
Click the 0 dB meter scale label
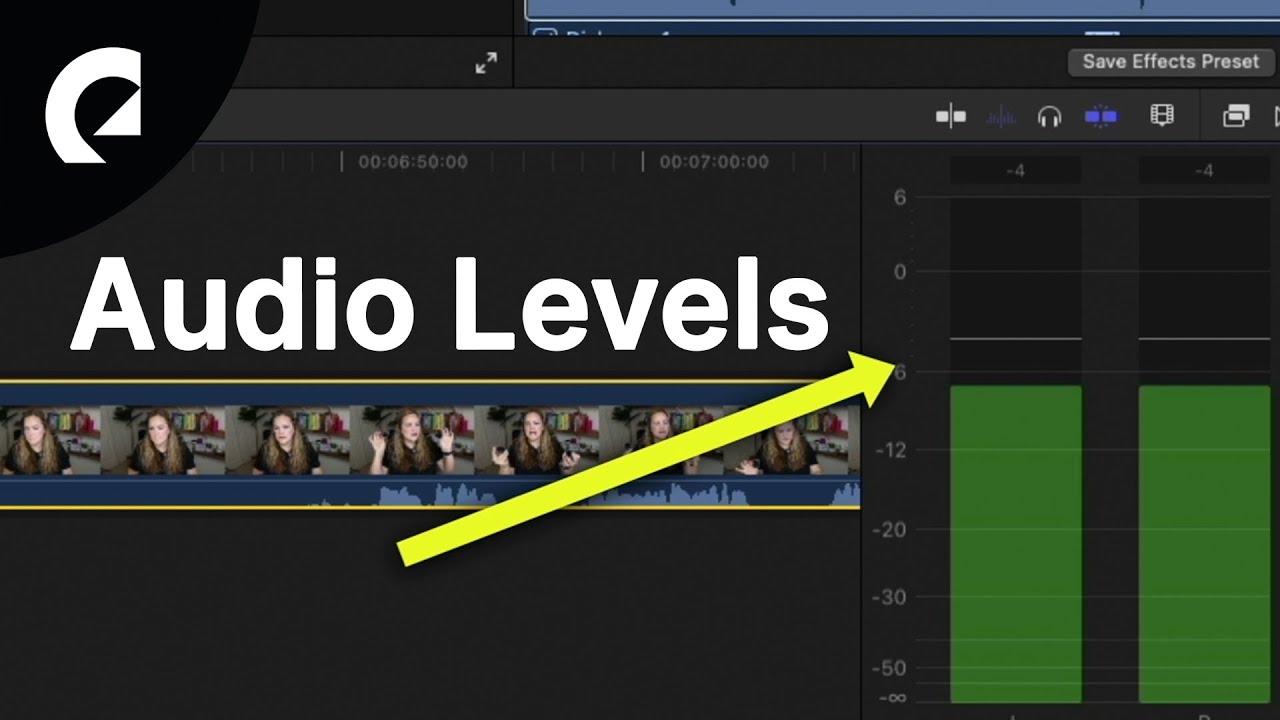(900, 272)
